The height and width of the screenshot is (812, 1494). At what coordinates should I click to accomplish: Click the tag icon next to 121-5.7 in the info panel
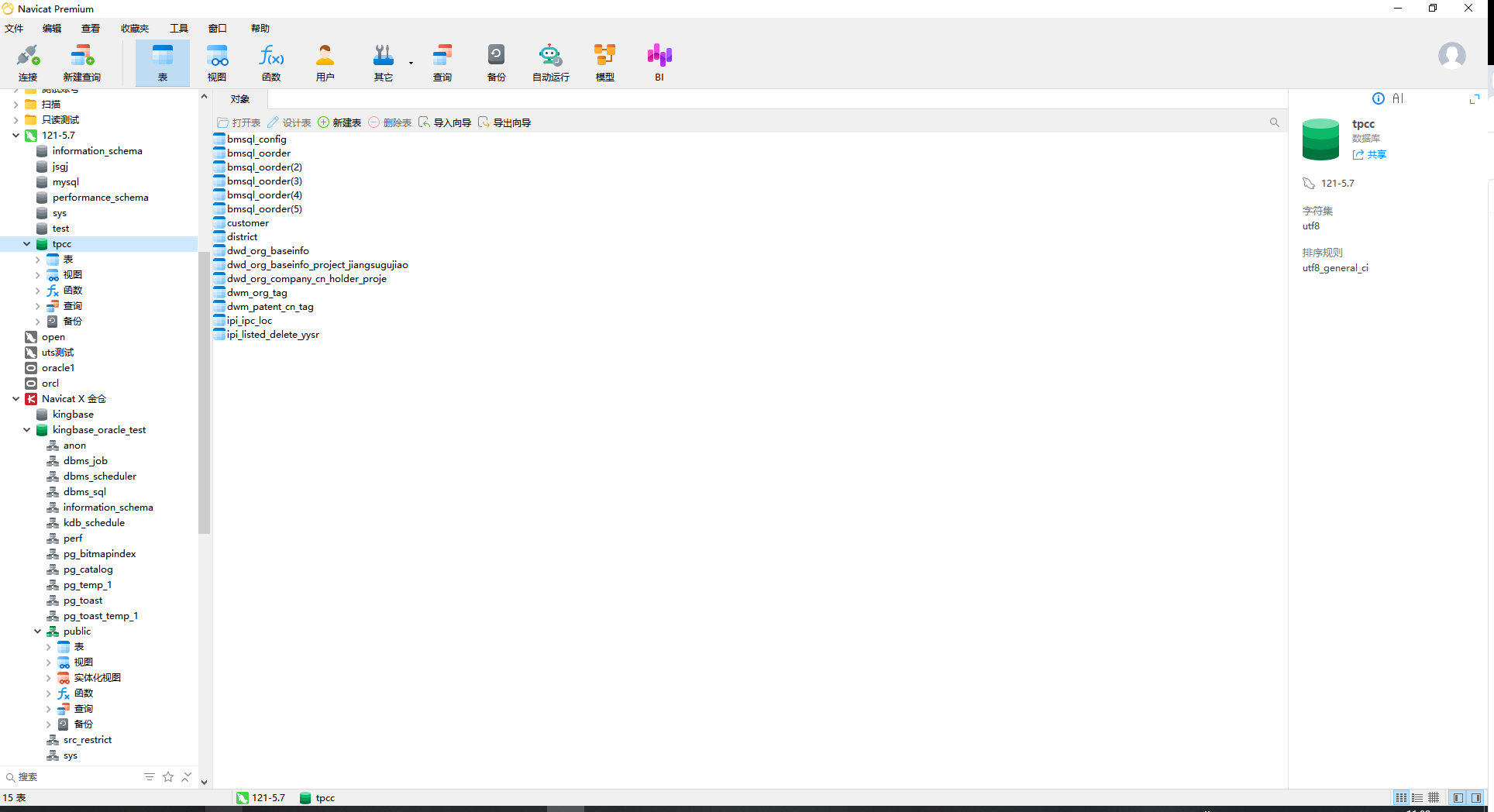[x=1309, y=184]
